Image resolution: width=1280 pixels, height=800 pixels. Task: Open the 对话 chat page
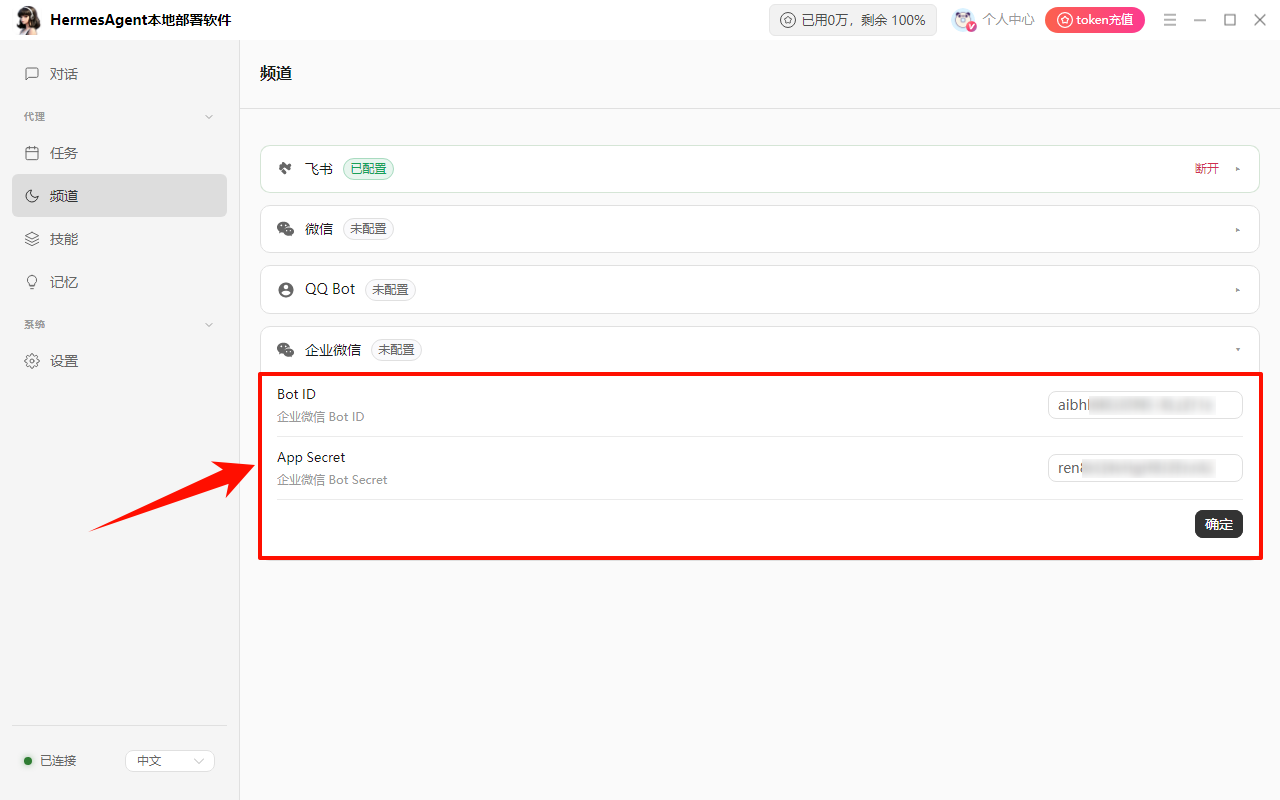click(x=119, y=74)
